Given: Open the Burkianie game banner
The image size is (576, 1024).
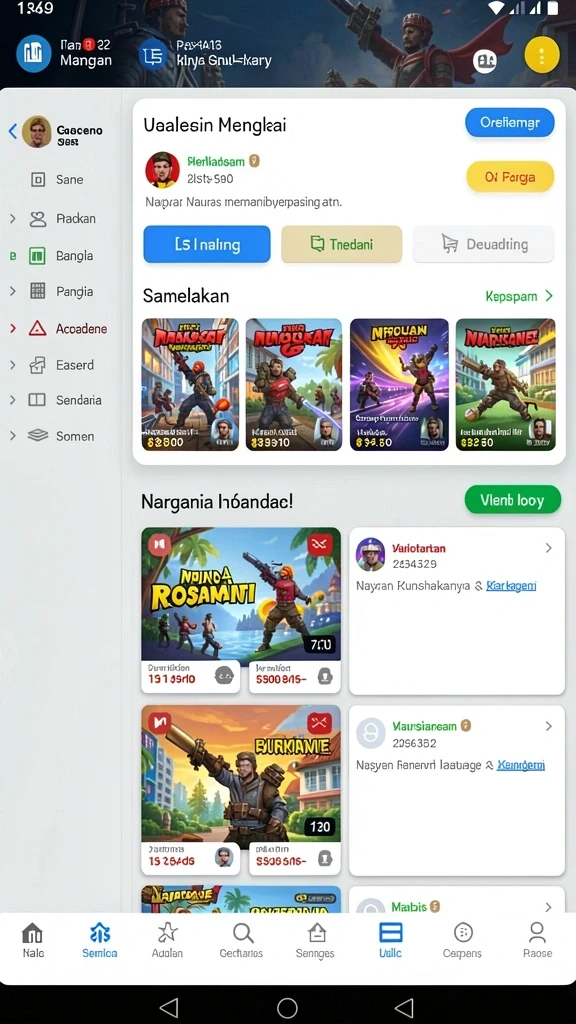Looking at the screenshot, I should [241, 774].
